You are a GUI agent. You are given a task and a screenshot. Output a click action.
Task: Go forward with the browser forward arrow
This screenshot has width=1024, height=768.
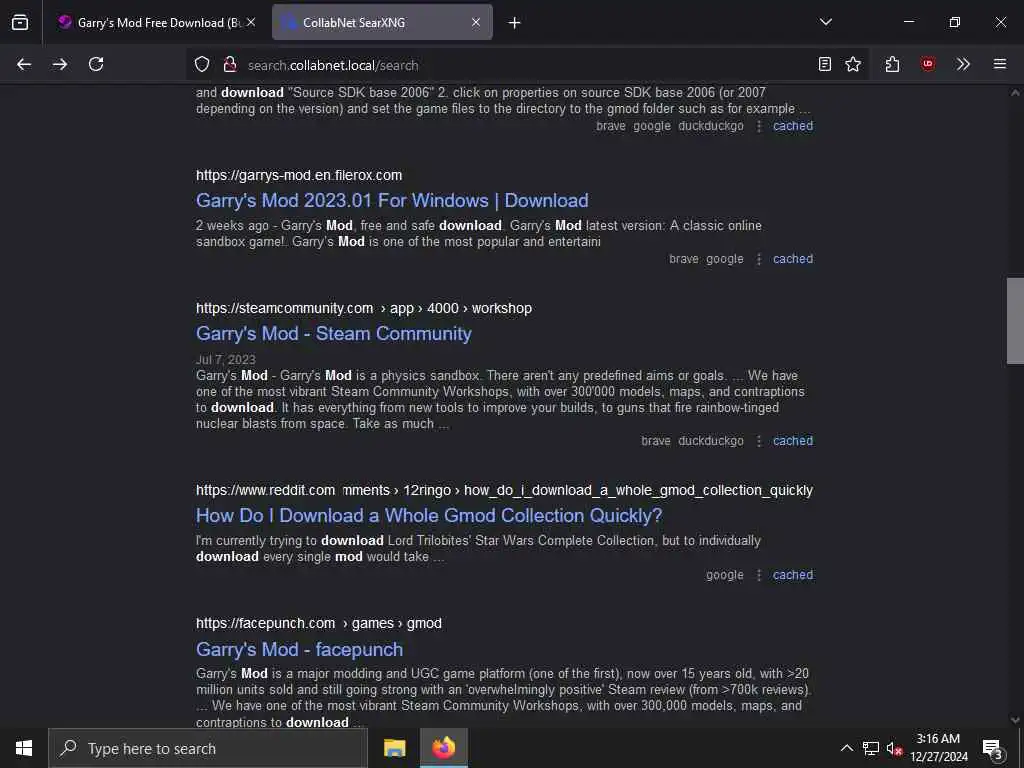[60, 64]
